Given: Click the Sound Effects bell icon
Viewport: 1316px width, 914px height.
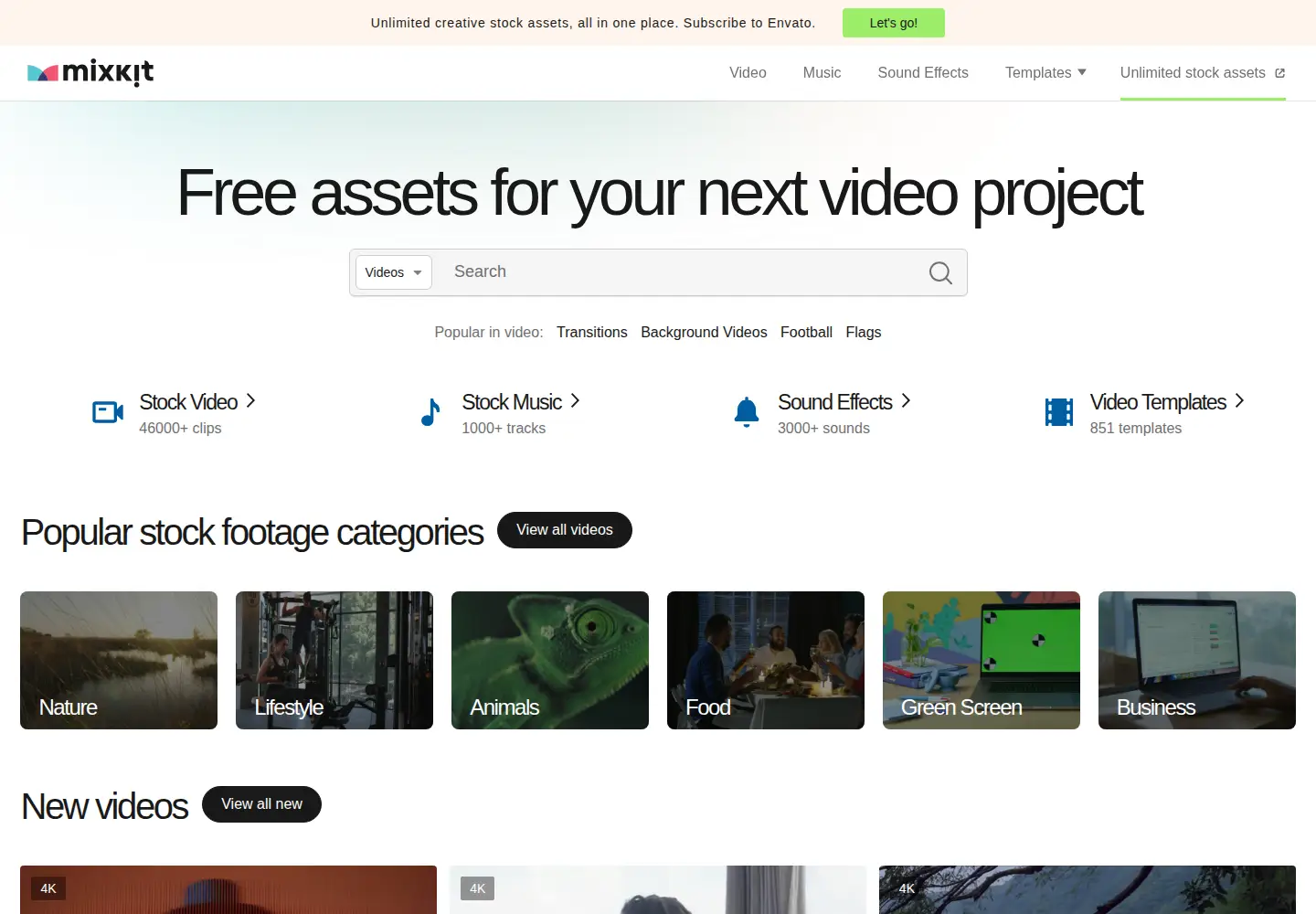Looking at the screenshot, I should tap(747, 412).
